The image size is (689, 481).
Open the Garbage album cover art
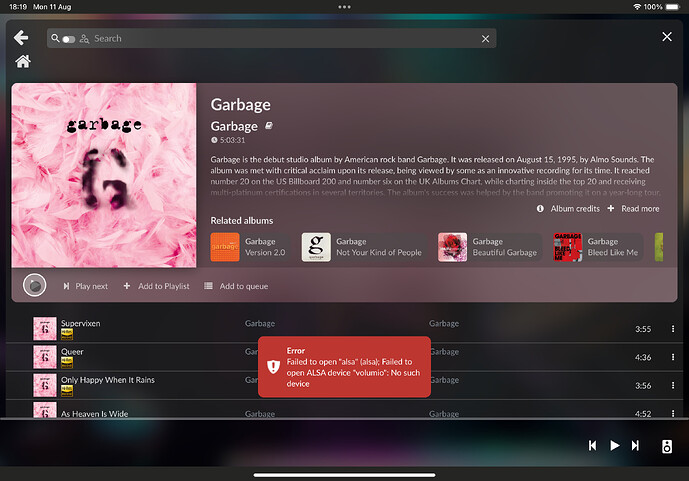(104, 175)
